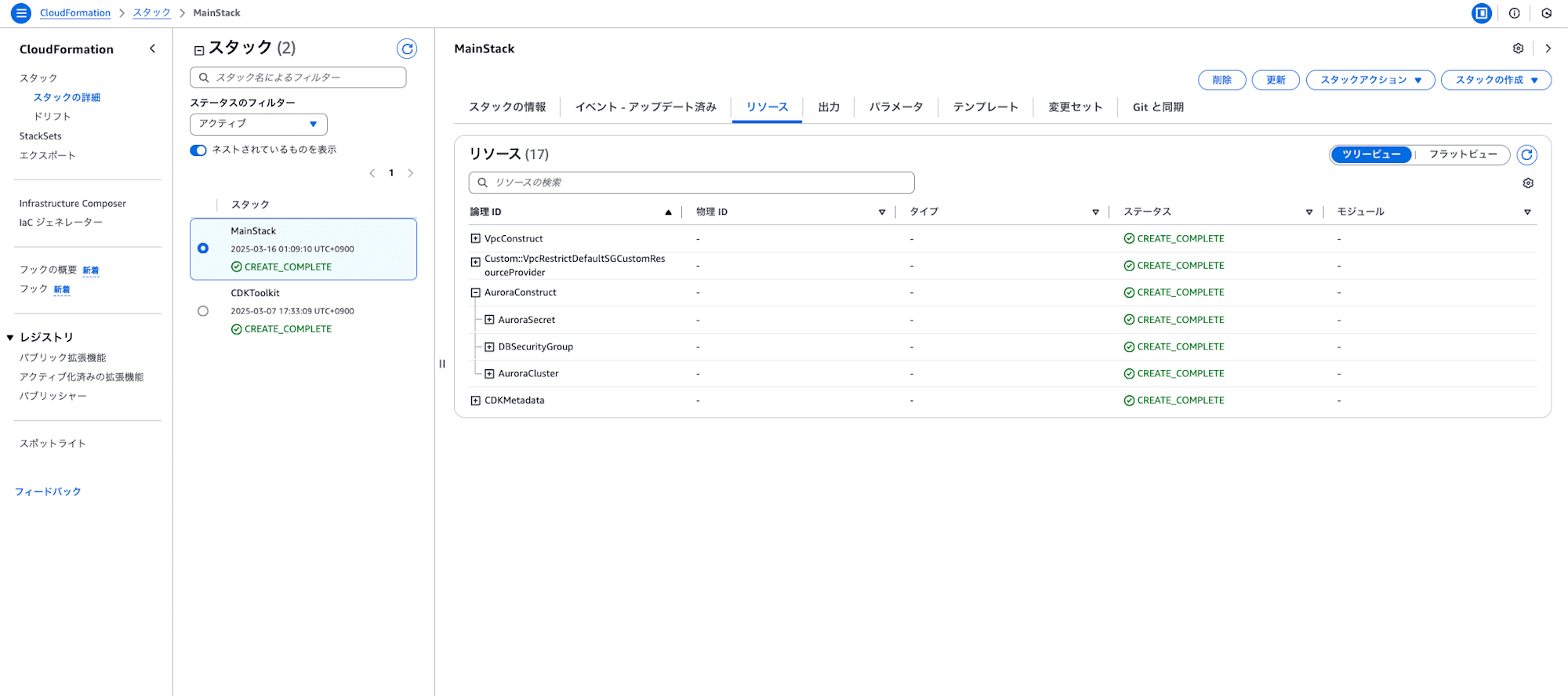Open the 出力 tab
The height and width of the screenshot is (696, 1568).
(x=829, y=107)
